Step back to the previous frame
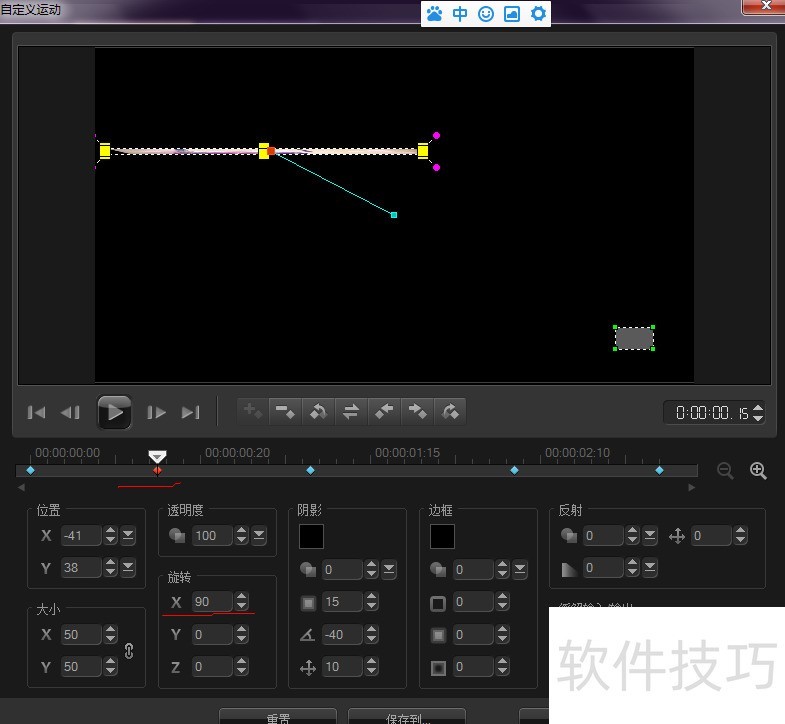785x724 pixels. point(70,412)
